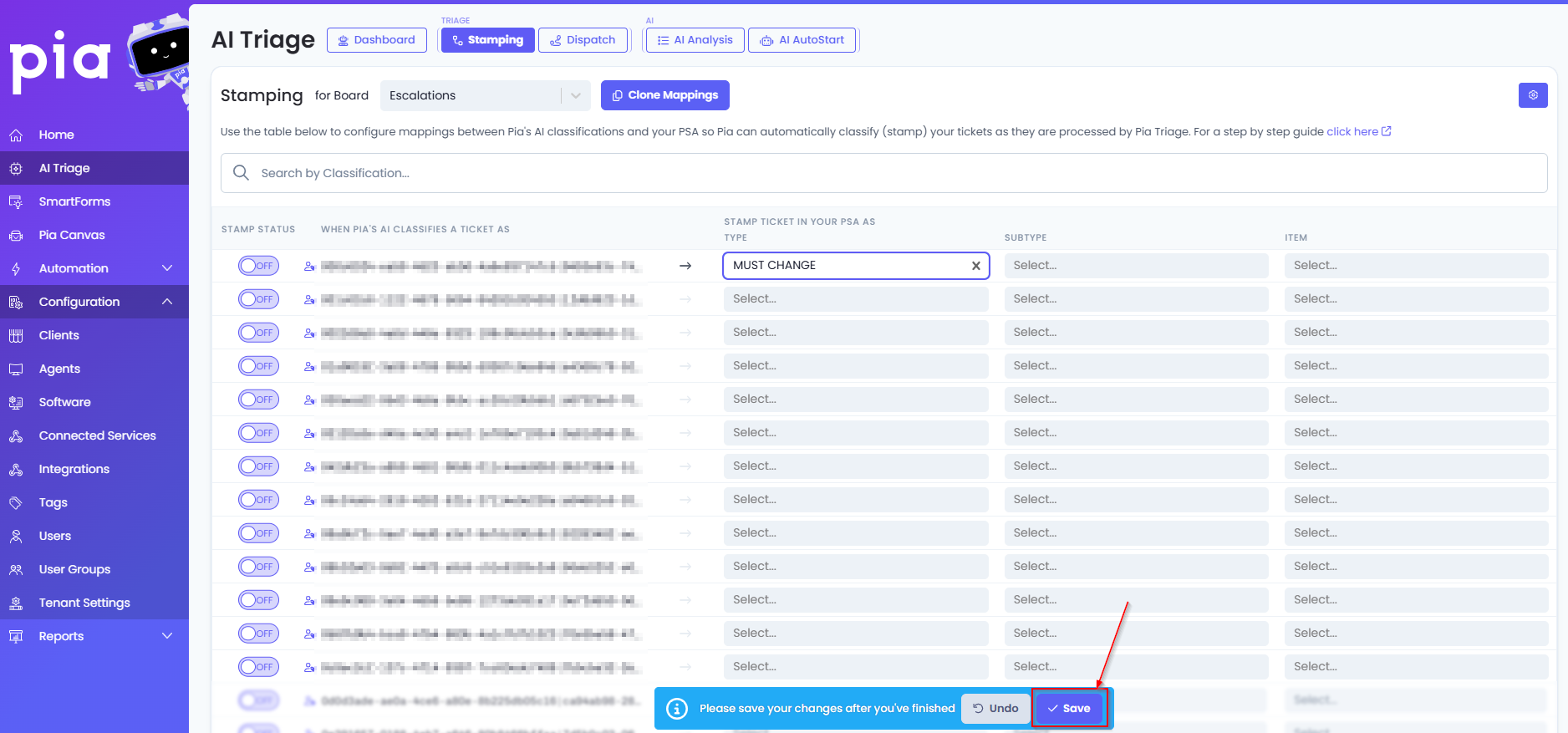Open Subtype select in MUST CHANGE row
Image resolution: width=1568 pixels, height=733 pixels.
1137,266
